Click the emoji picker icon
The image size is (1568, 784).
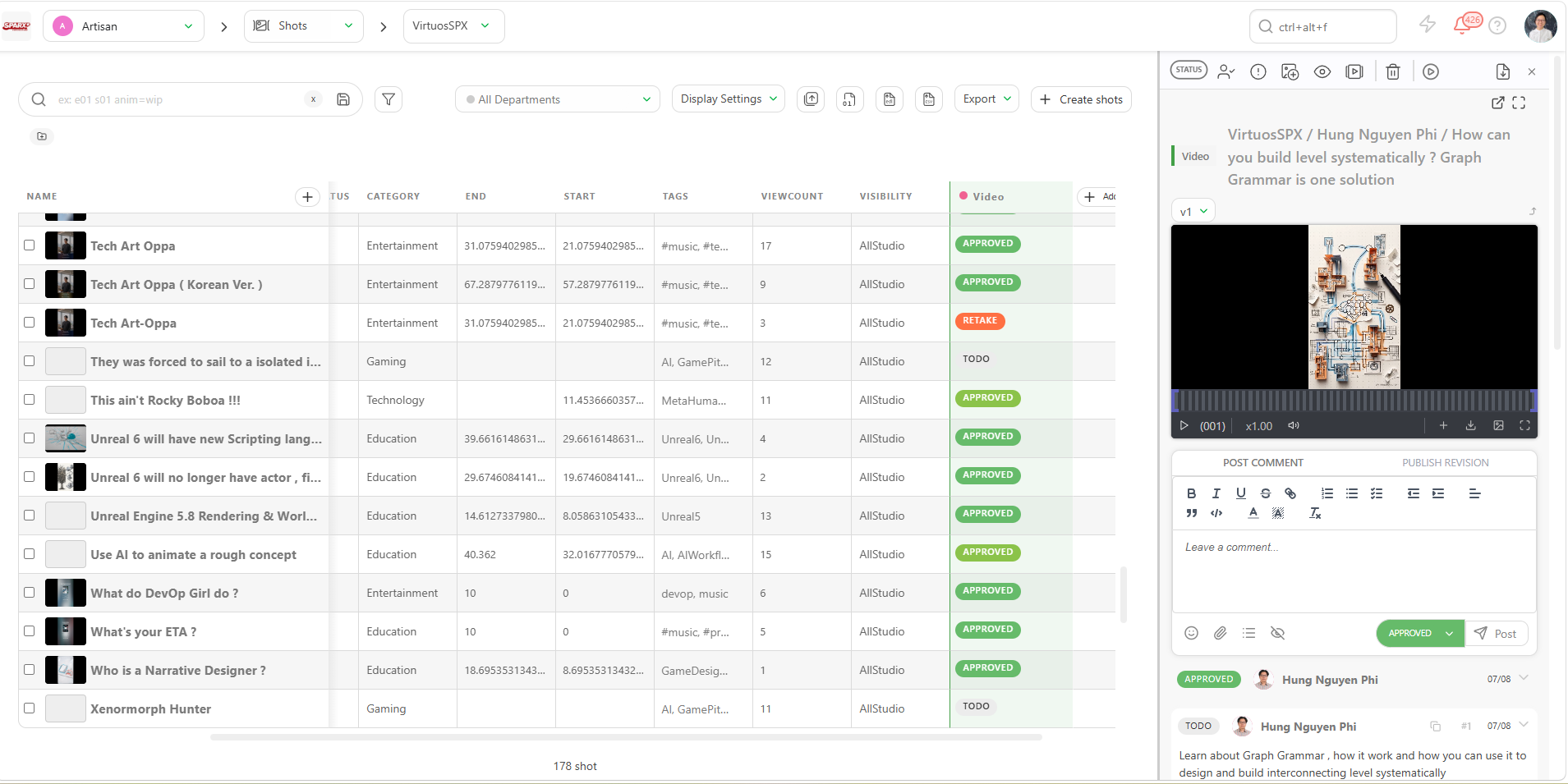point(1192,633)
